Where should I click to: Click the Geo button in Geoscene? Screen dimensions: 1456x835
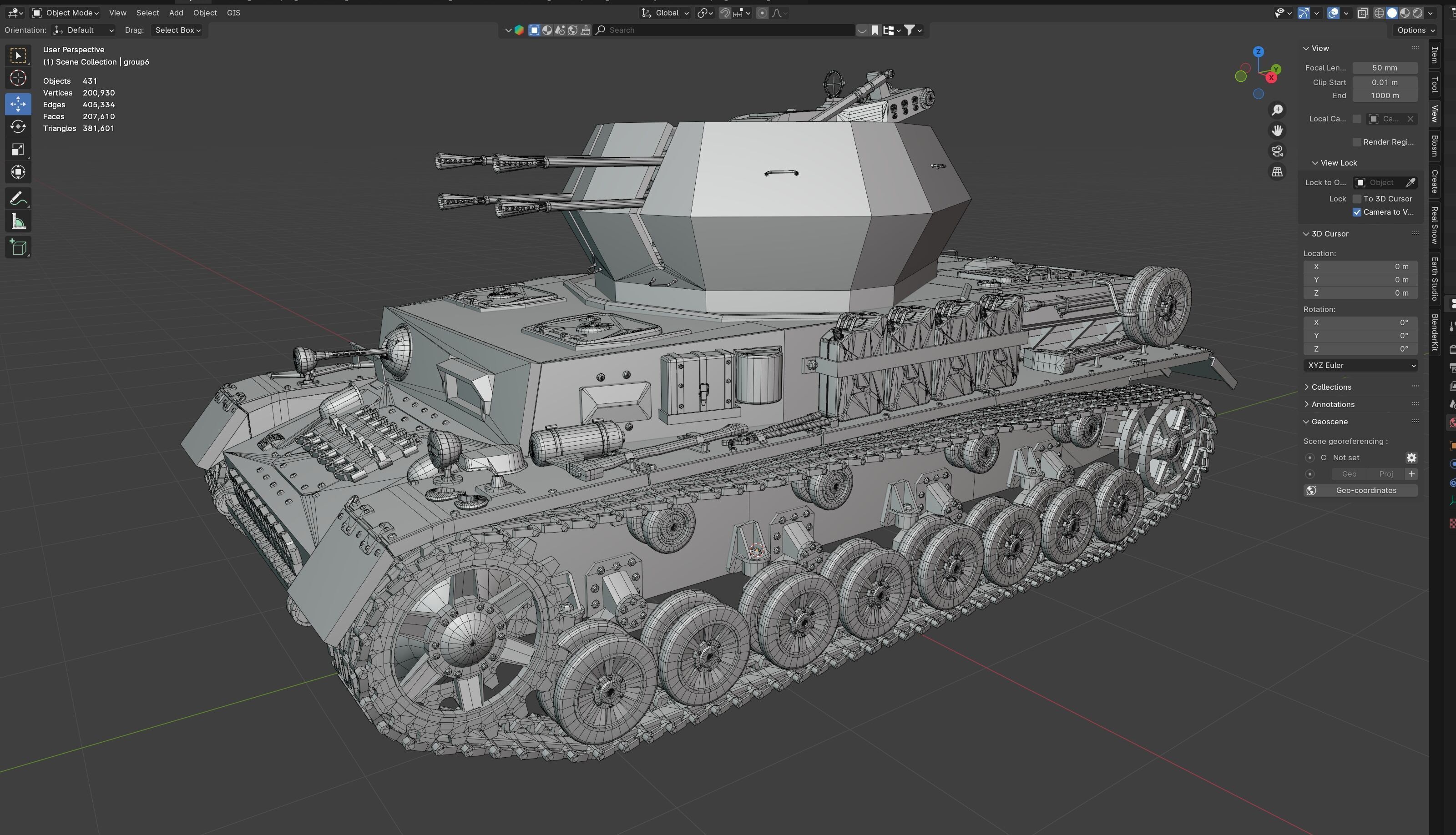pos(1349,474)
